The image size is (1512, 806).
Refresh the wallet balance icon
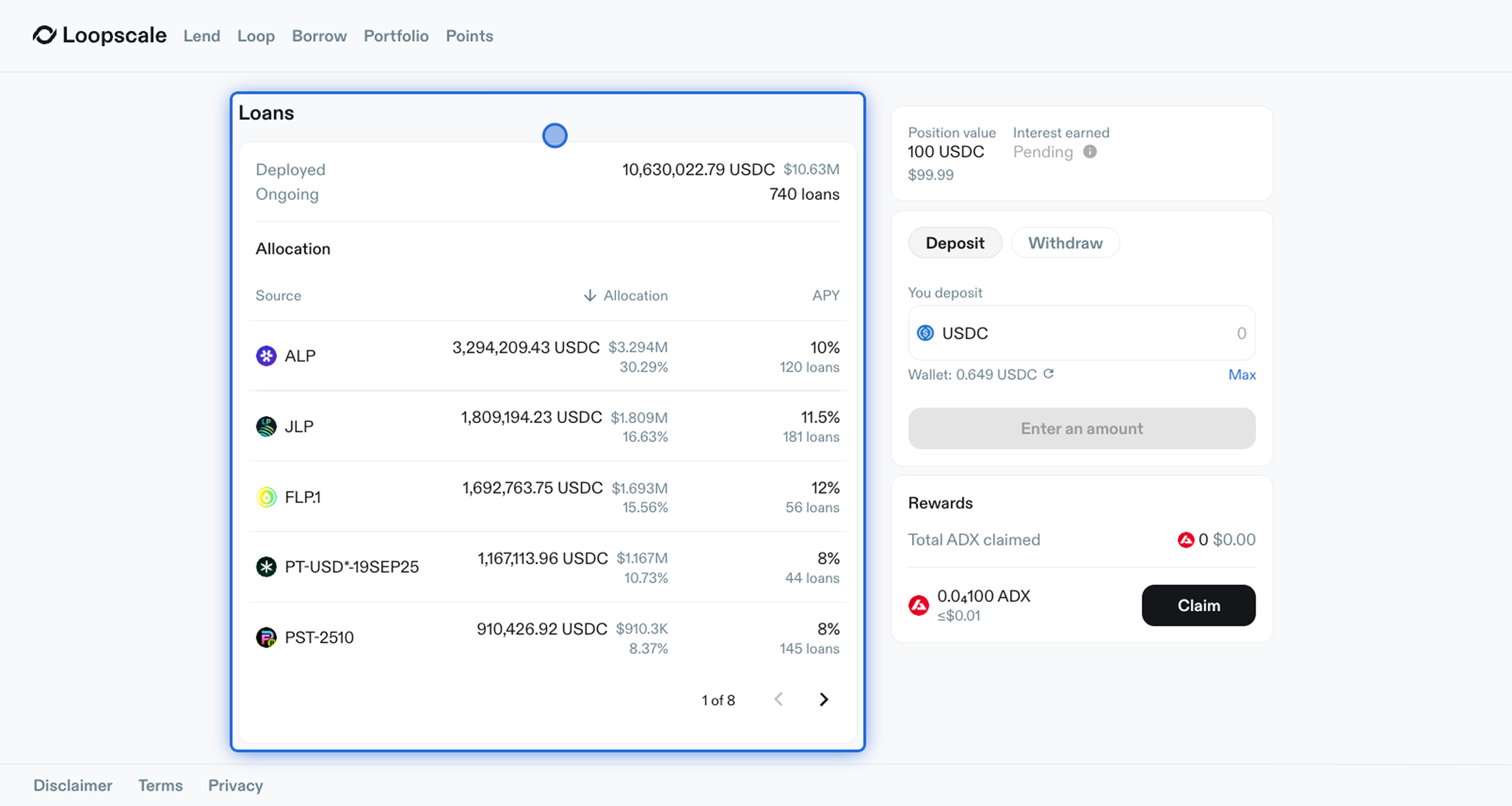[1048, 374]
